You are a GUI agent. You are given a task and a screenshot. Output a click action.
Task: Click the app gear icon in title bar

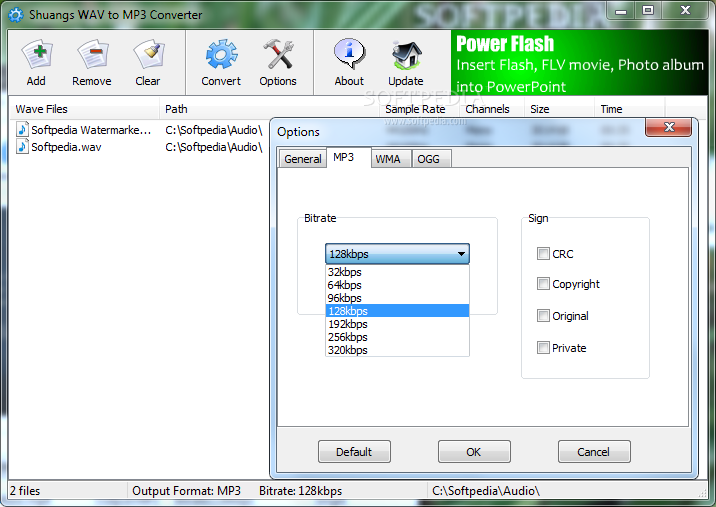pyautogui.click(x=16, y=15)
